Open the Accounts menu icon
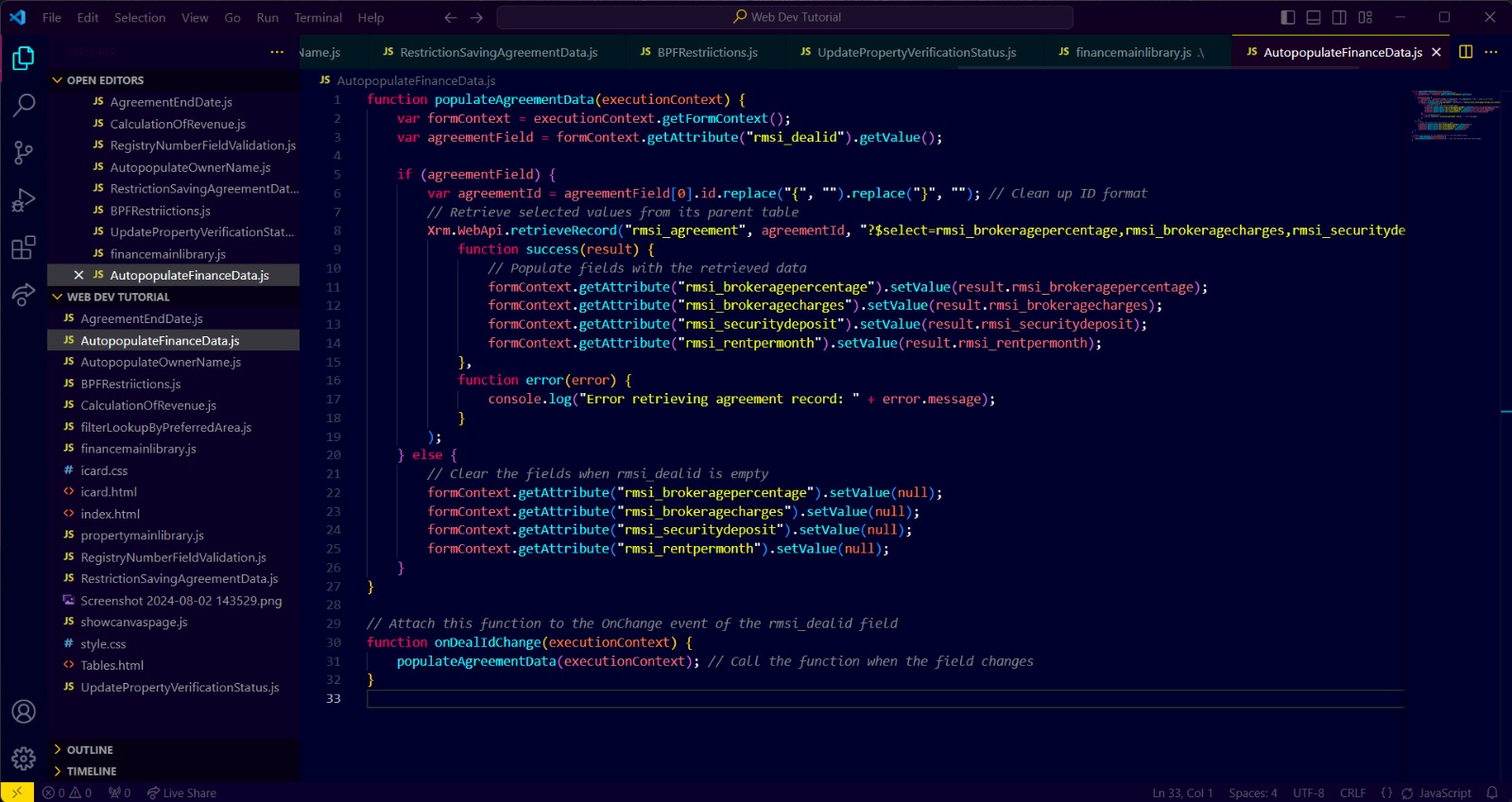Image resolution: width=1512 pixels, height=802 pixels. tap(24, 711)
